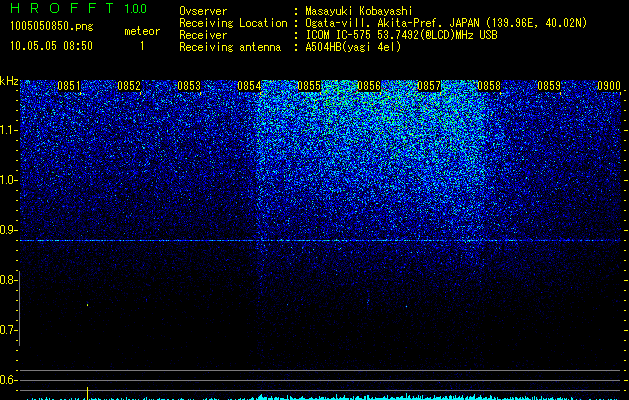The width and height of the screenshot is (629, 400).
Task: Click the 1.0 kHz axis label
Action: (9, 180)
